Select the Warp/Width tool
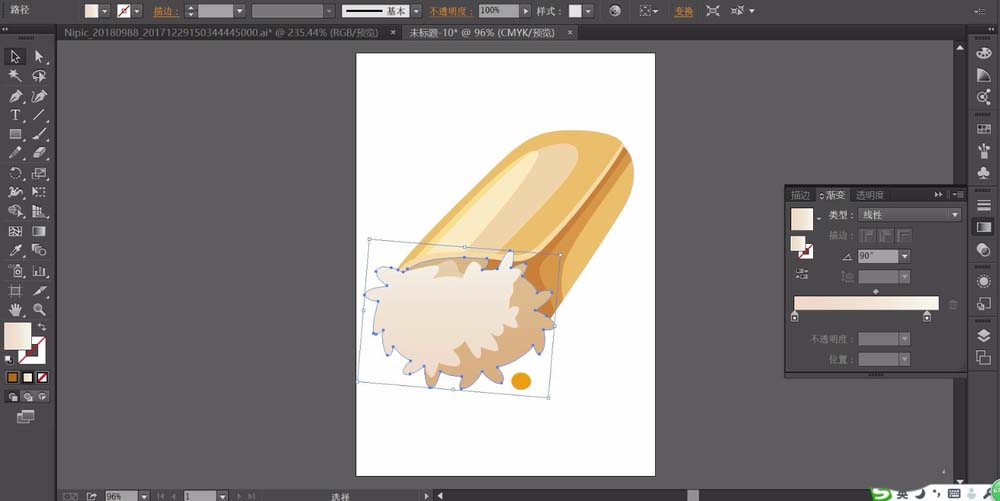 [x=15, y=192]
